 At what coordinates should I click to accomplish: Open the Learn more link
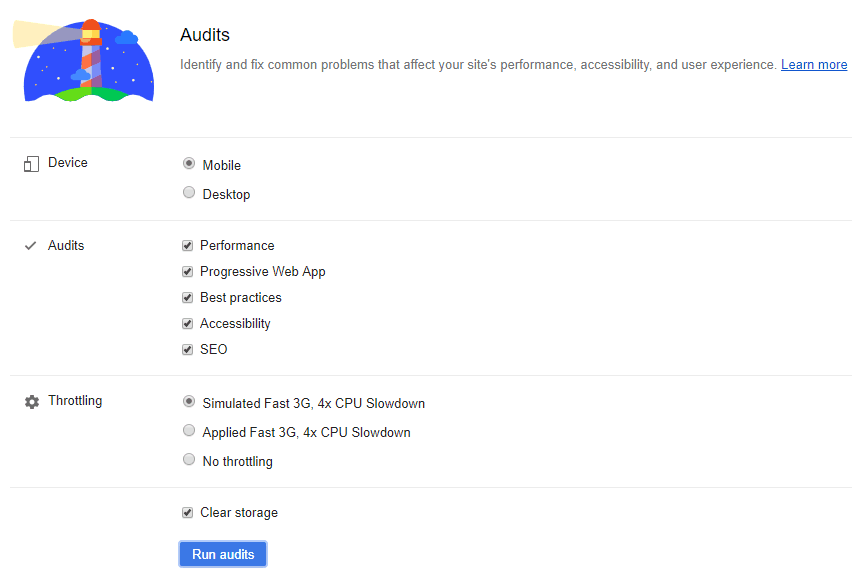pos(813,65)
